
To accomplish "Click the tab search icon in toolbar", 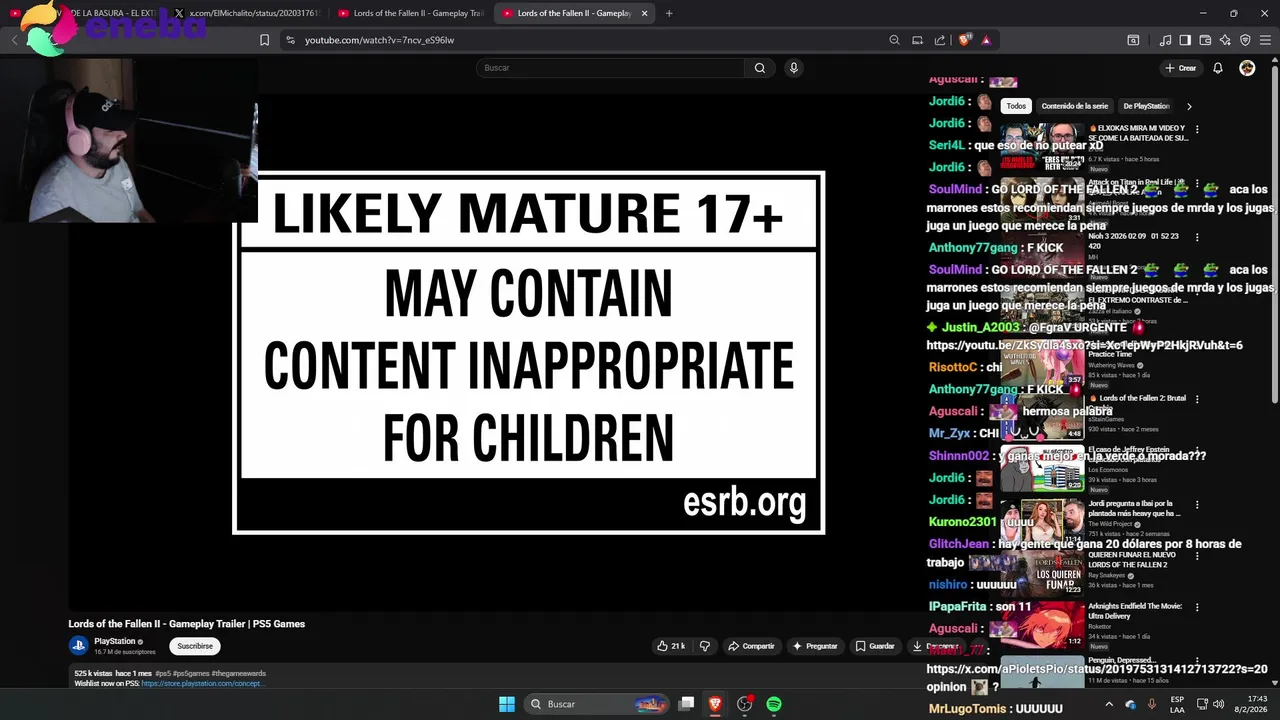I will click(x=1133, y=40).
